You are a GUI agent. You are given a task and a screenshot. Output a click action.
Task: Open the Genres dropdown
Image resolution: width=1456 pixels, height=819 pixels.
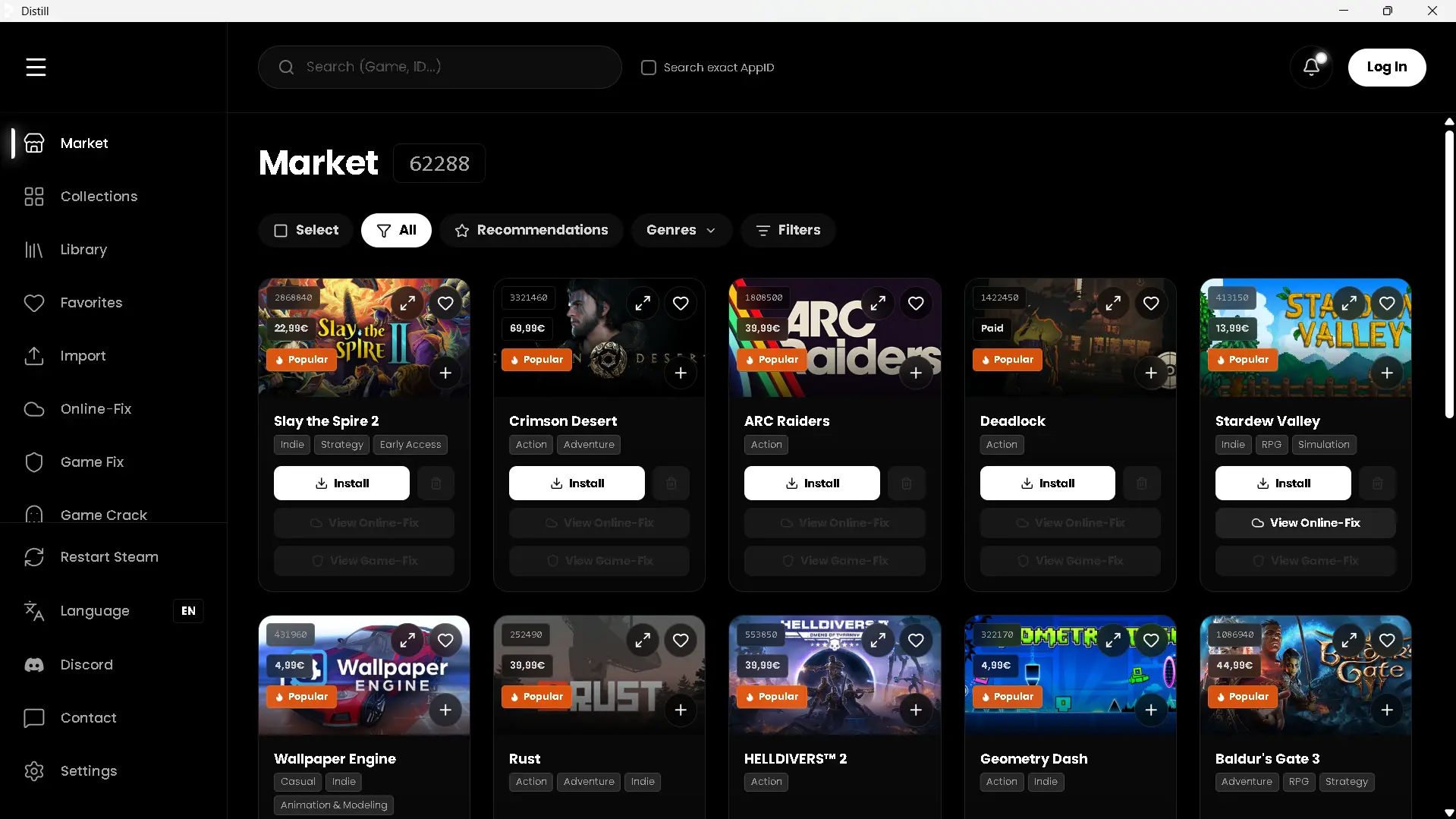681,230
